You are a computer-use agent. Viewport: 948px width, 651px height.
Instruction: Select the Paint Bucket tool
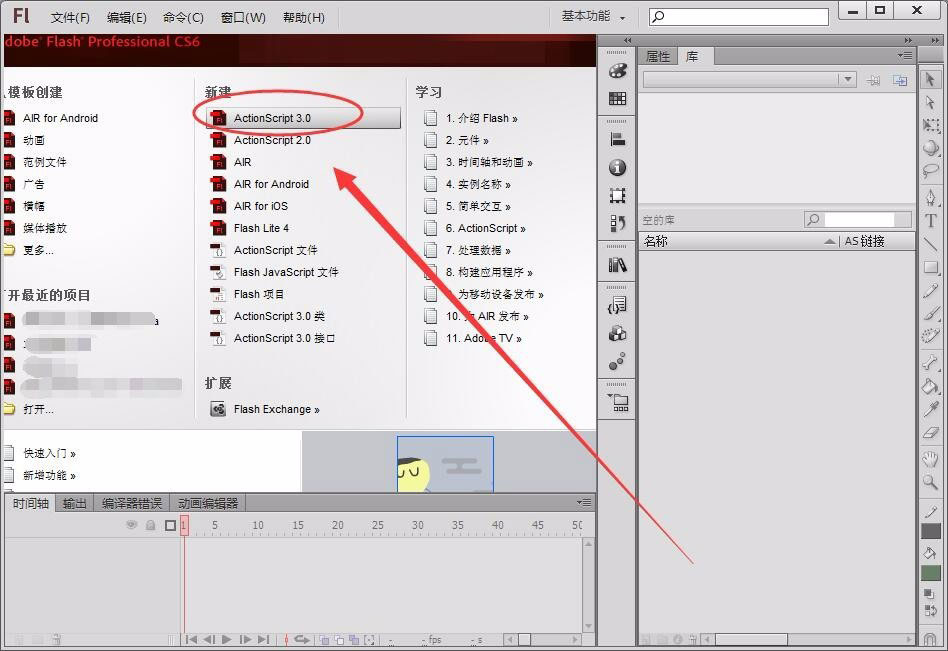(x=930, y=386)
